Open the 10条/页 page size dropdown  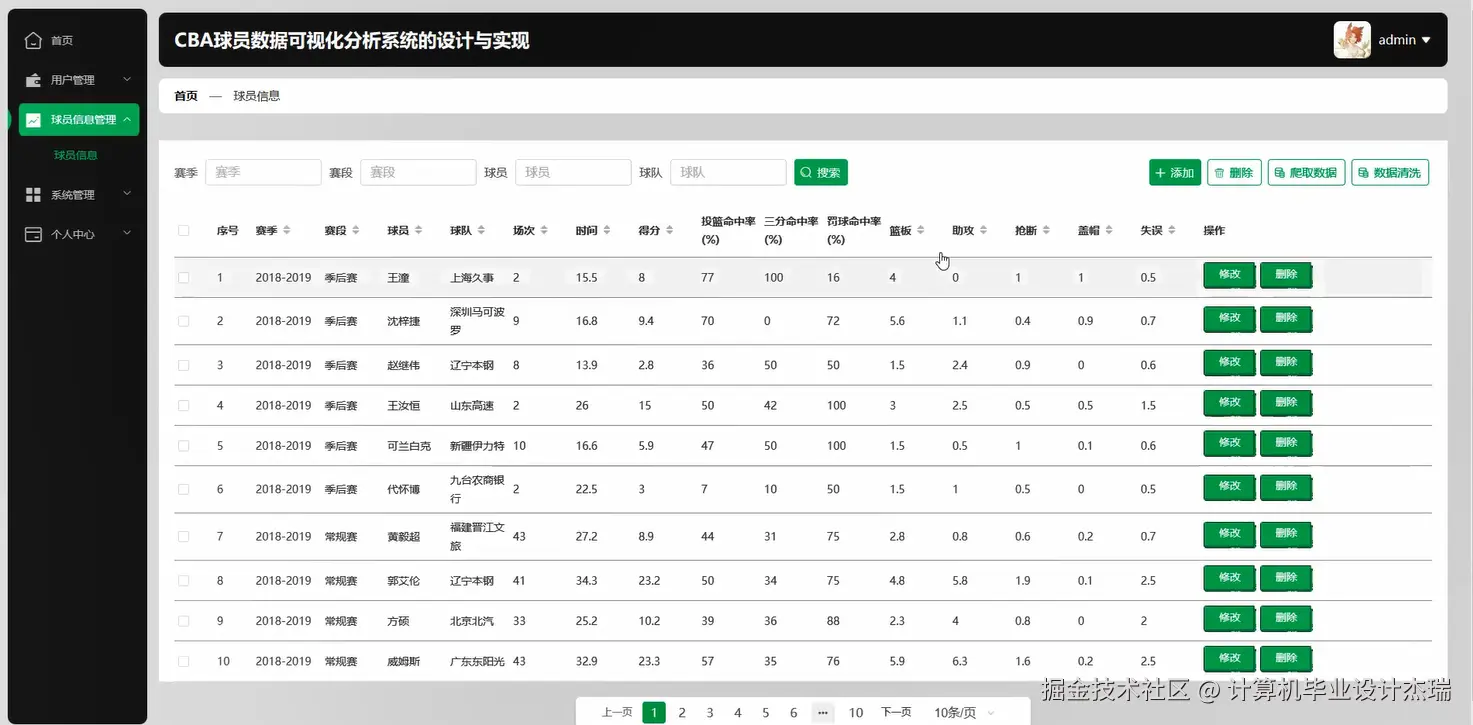[x=964, y=713]
